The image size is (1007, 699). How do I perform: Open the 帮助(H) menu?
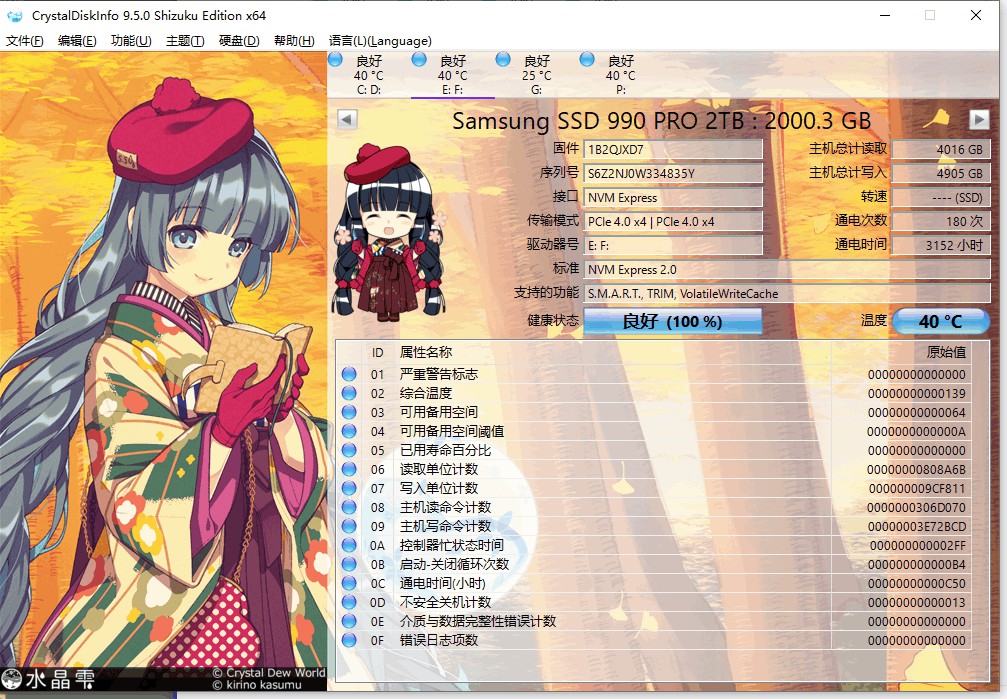[294, 40]
